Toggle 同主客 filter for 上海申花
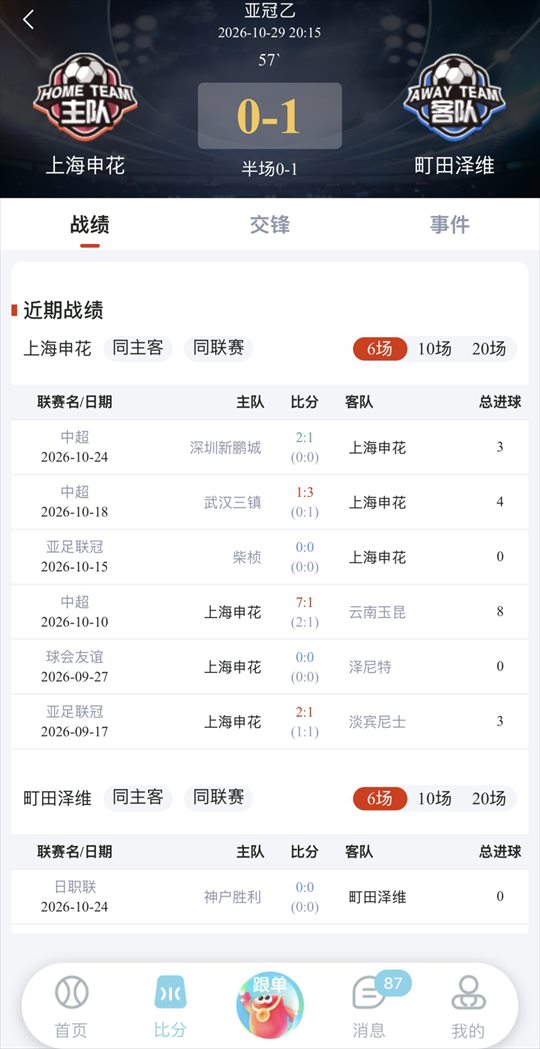 pyautogui.click(x=138, y=348)
